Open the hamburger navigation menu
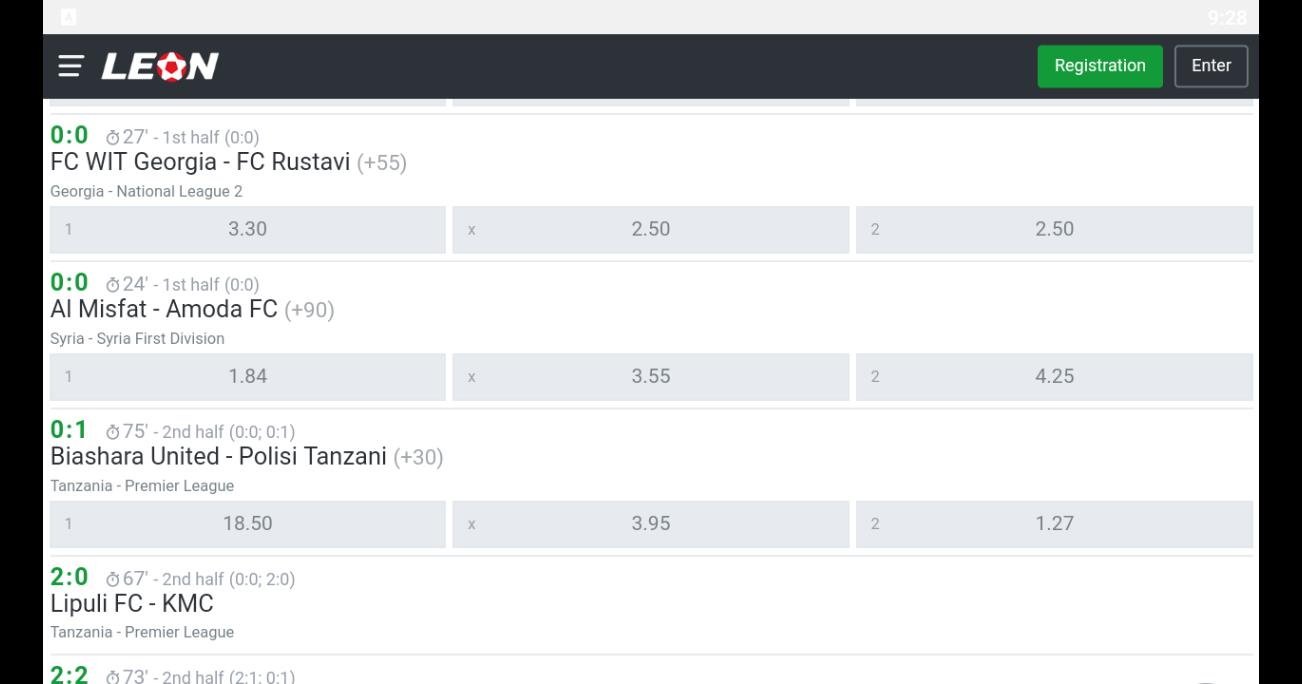1302x684 pixels. click(70, 66)
